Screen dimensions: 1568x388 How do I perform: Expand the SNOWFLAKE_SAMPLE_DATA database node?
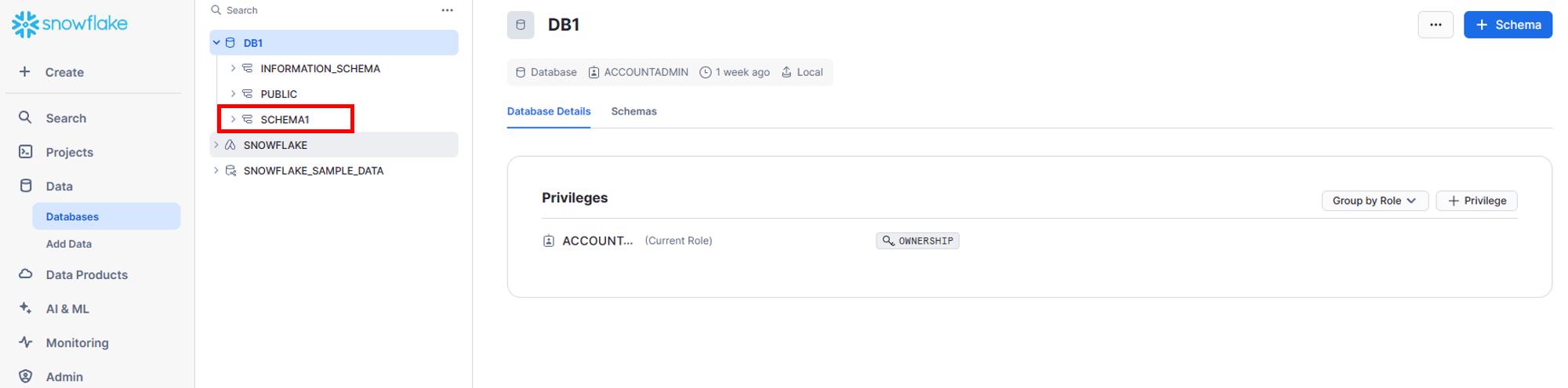pyautogui.click(x=216, y=170)
